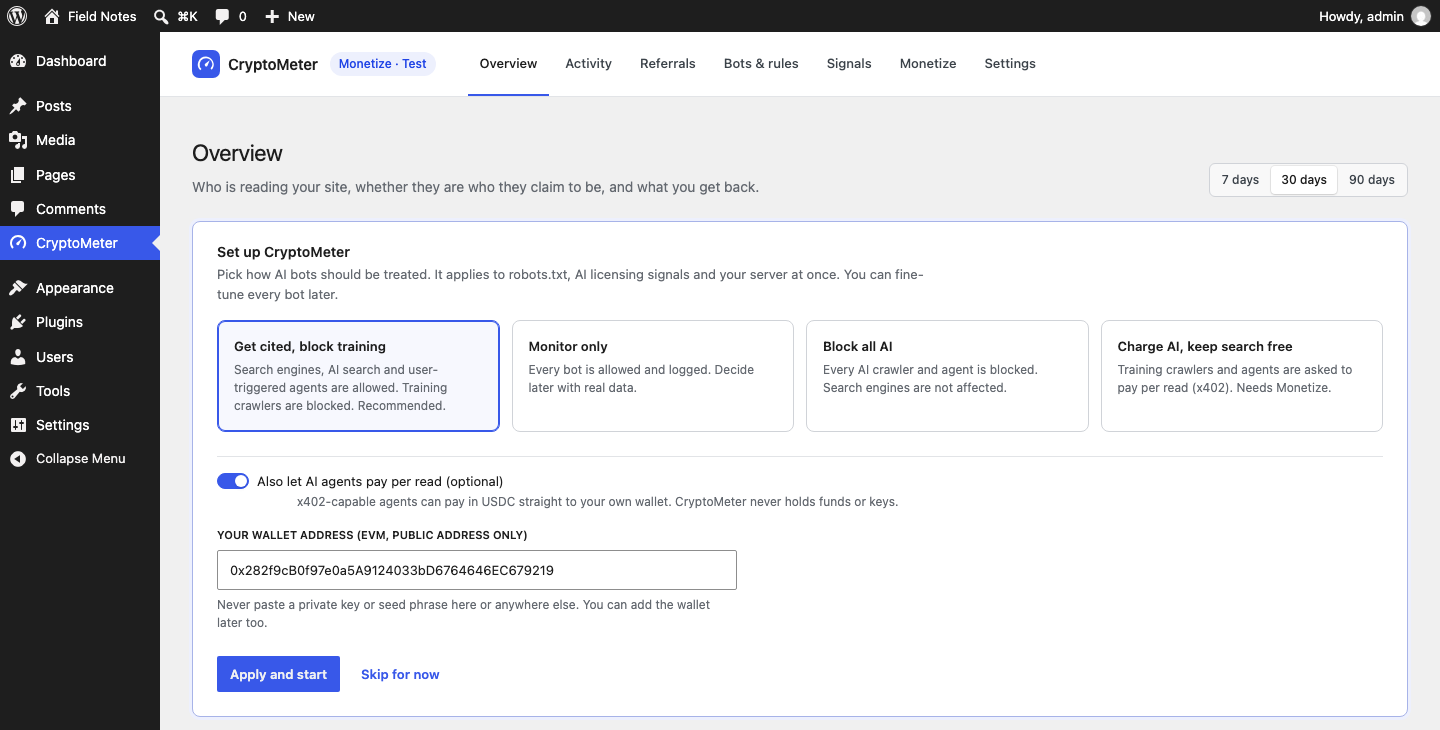Switch range to 7 days
The height and width of the screenshot is (730, 1440).
(x=1240, y=180)
